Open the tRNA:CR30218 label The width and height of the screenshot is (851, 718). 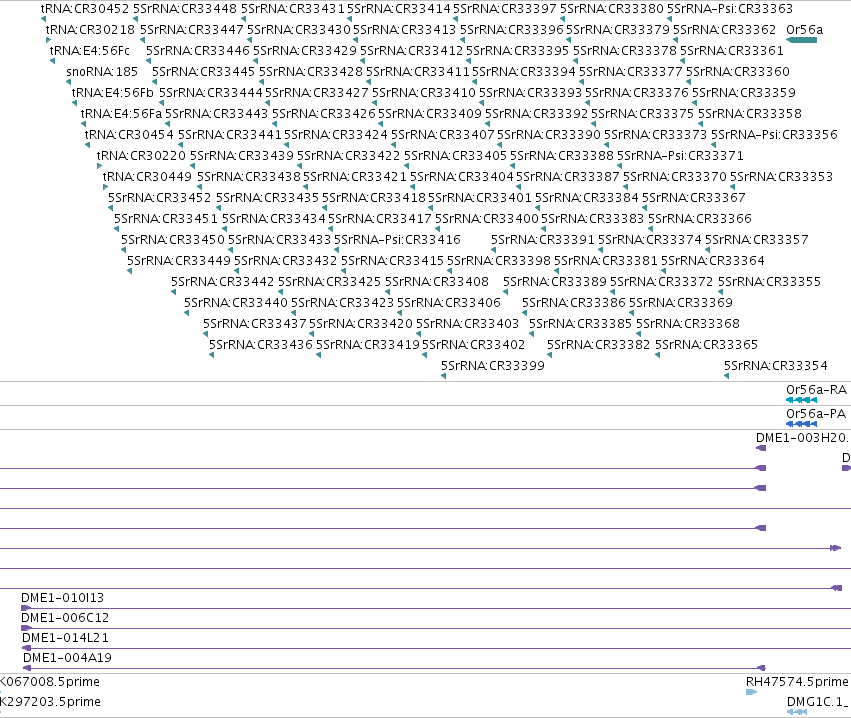coord(90,29)
